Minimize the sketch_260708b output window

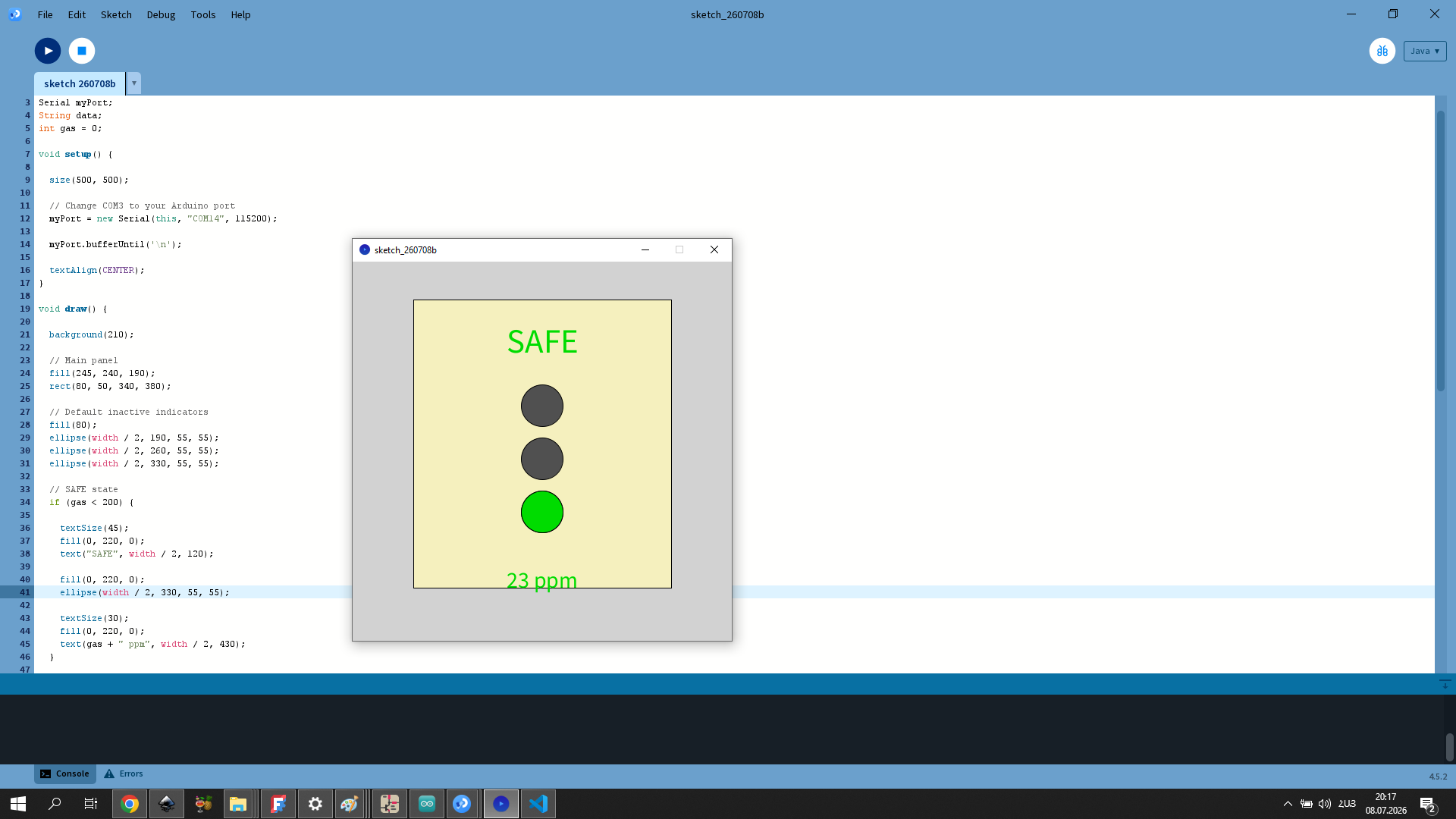coord(645,249)
